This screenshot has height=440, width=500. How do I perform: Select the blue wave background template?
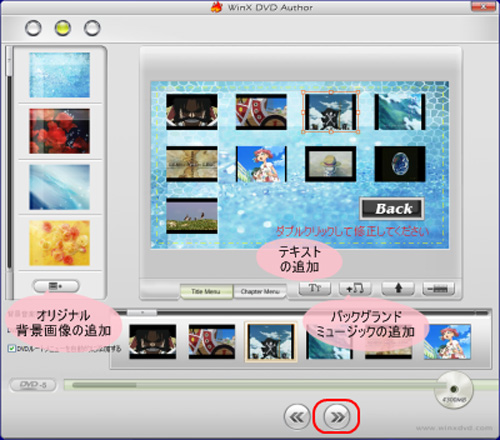point(60,187)
